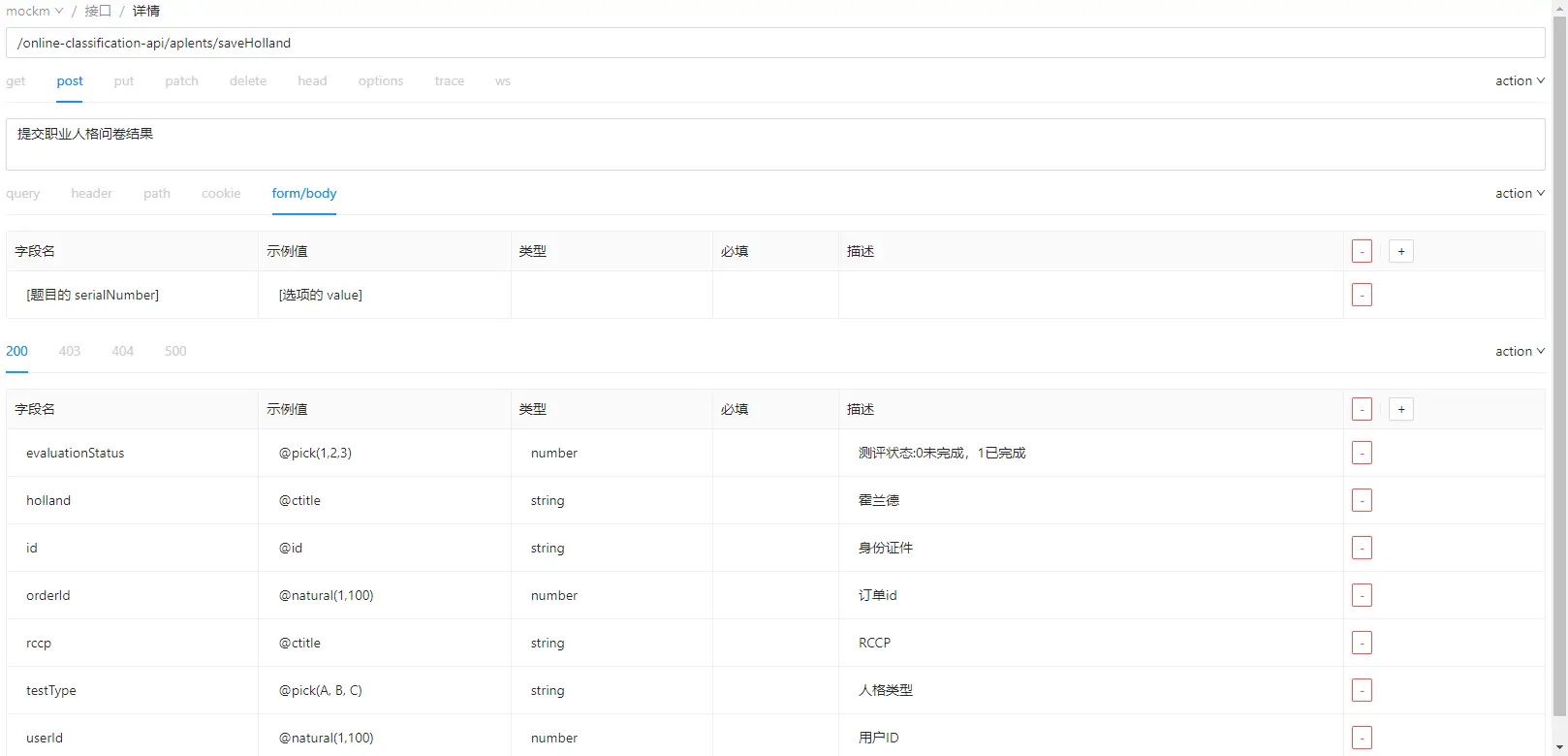Viewport: 1568px width, 756px height.
Task: Remove the testType row via minus button
Action: [x=1362, y=690]
